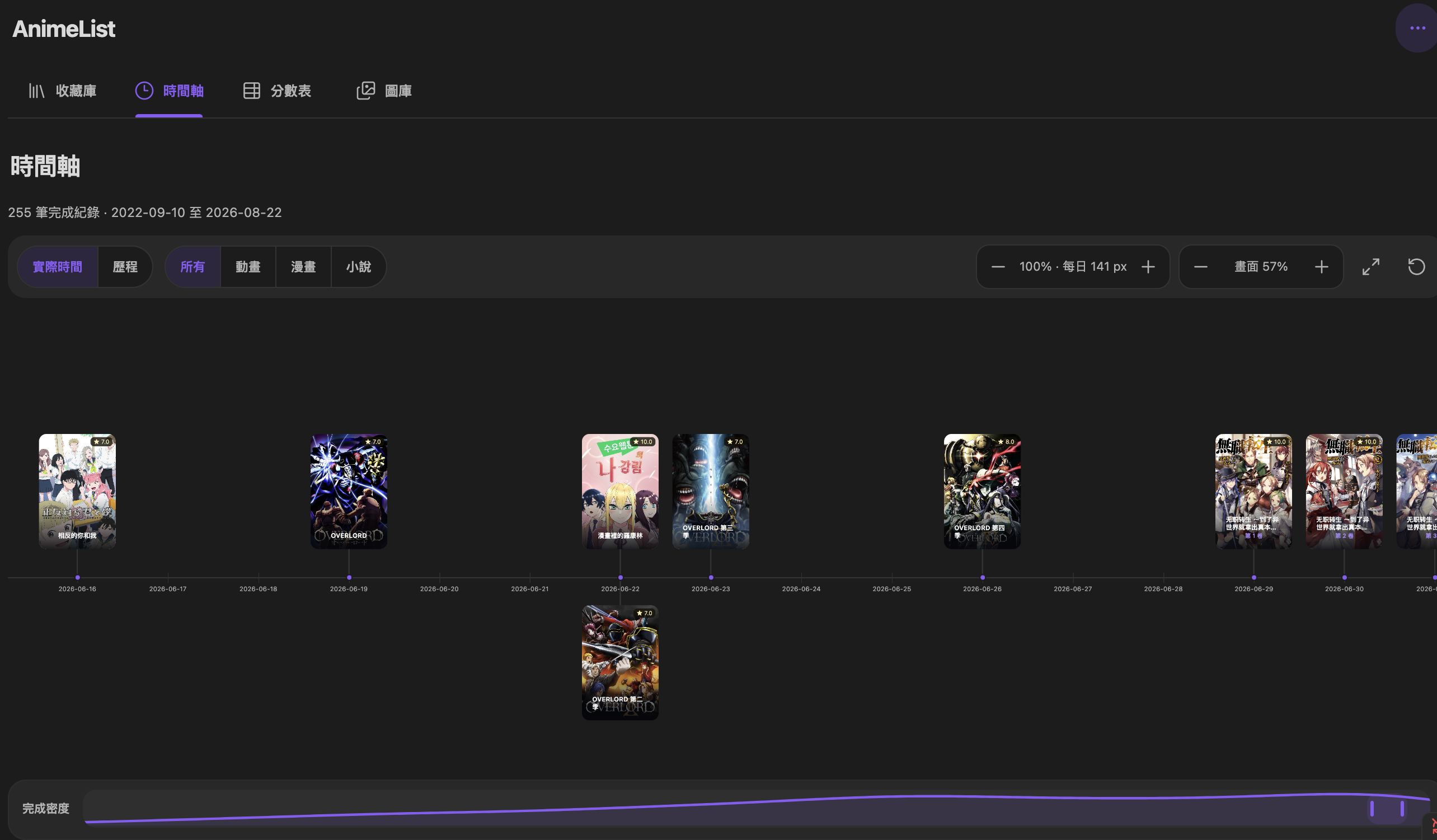This screenshot has height=840, width=1437.
Task: Enable 實際時間 timeline mode
Action: (x=58, y=267)
